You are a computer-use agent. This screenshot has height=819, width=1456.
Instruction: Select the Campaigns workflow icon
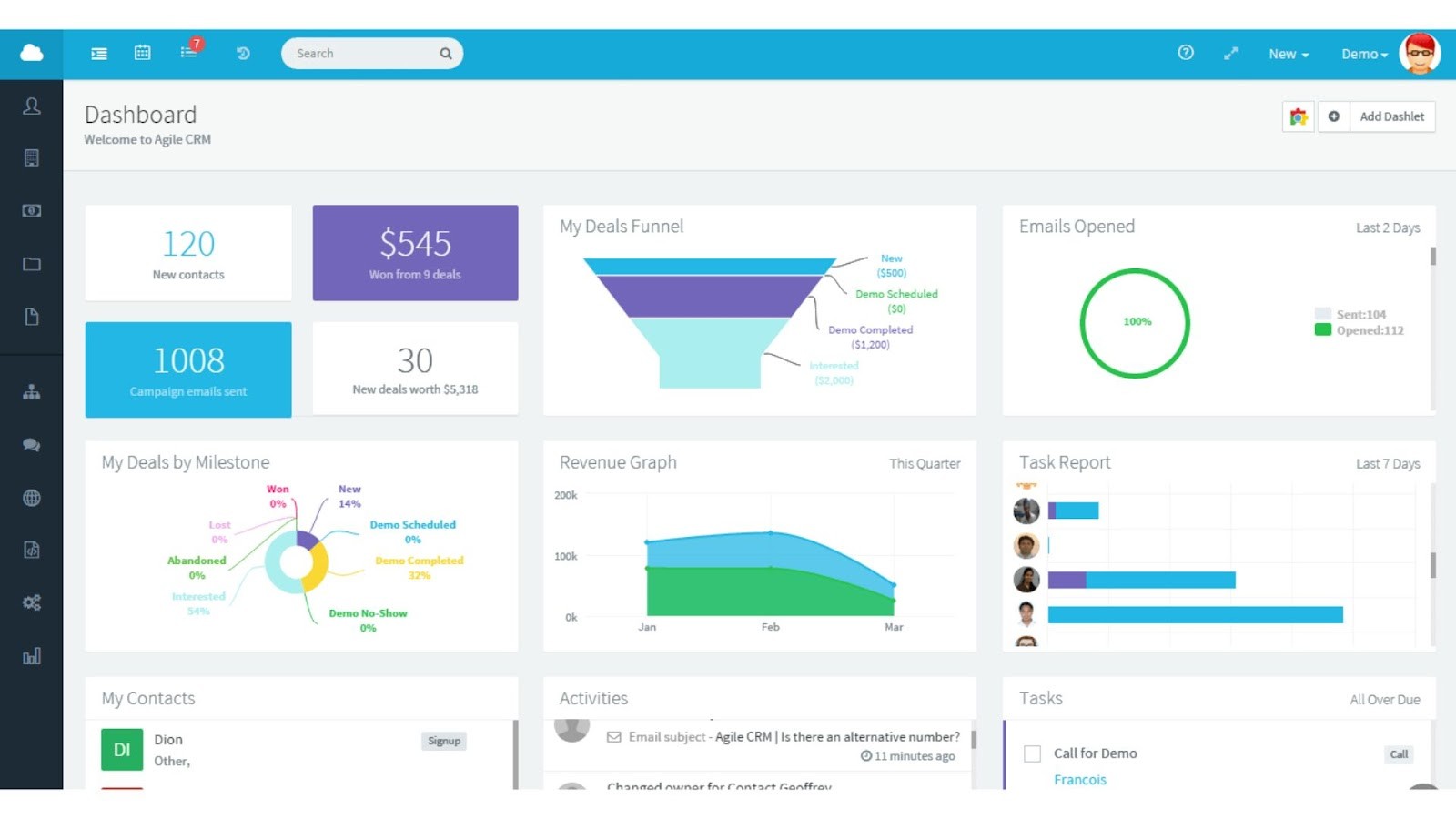pyautogui.click(x=32, y=392)
